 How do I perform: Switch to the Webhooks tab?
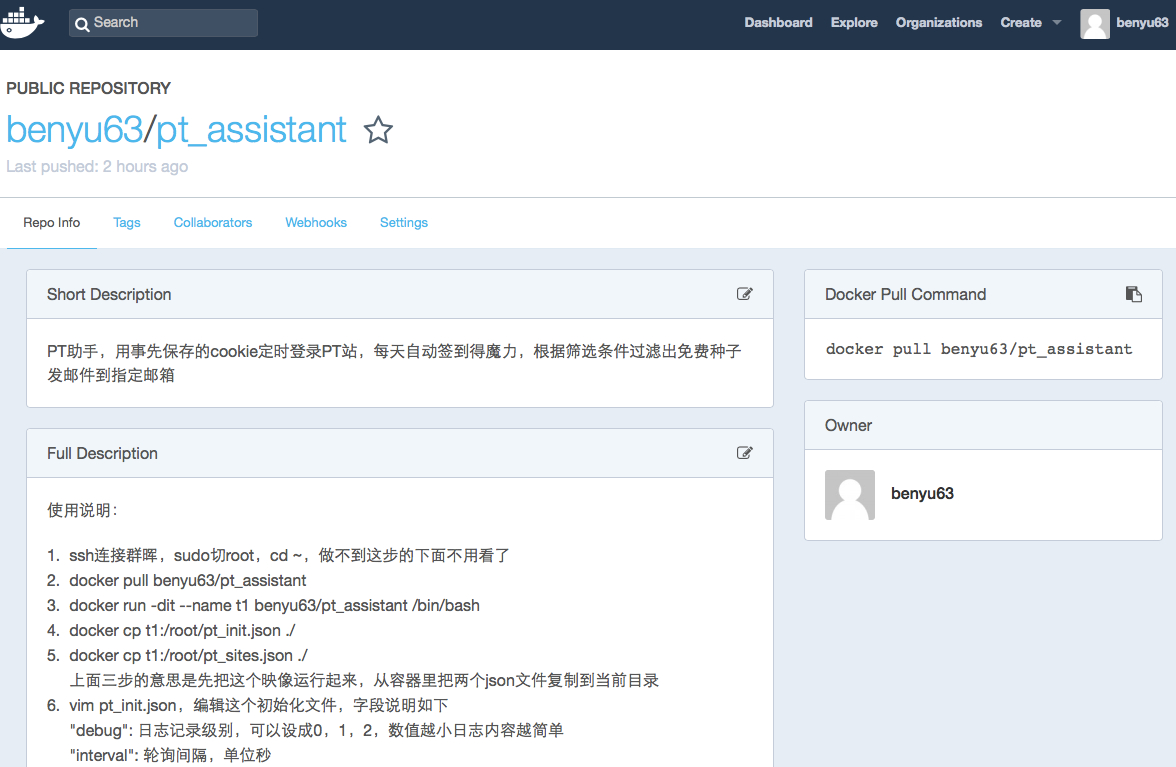[x=316, y=223]
